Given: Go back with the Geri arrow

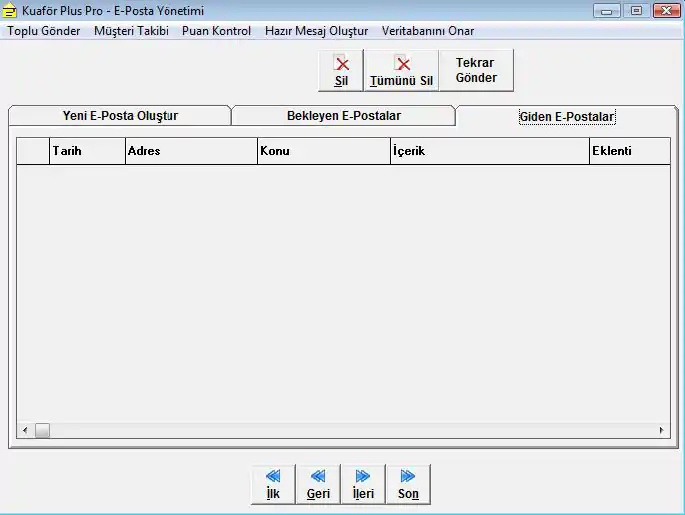Looking at the screenshot, I should pyautogui.click(x=318, y=484).
